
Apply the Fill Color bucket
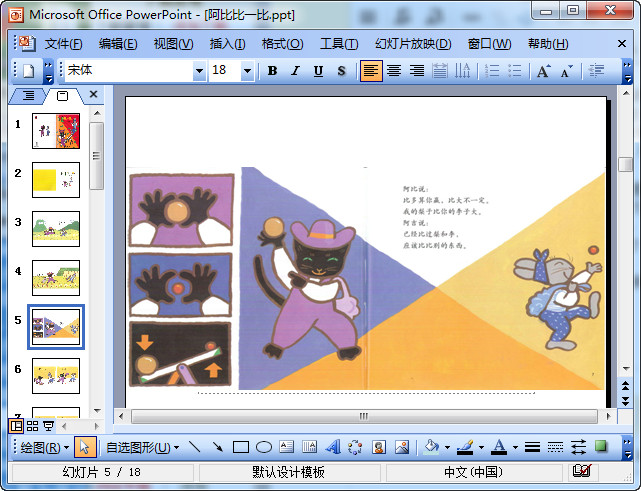(432, 447)
